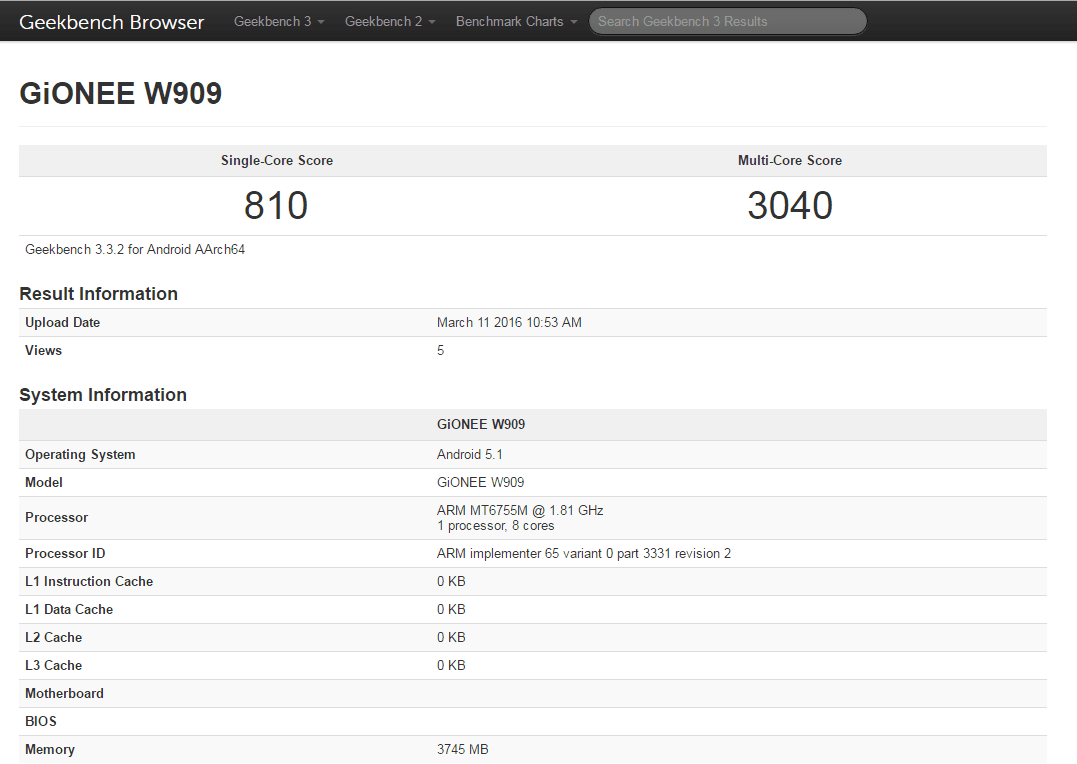
Task: Select the BIOS row label
Action: tap(41, 721)
